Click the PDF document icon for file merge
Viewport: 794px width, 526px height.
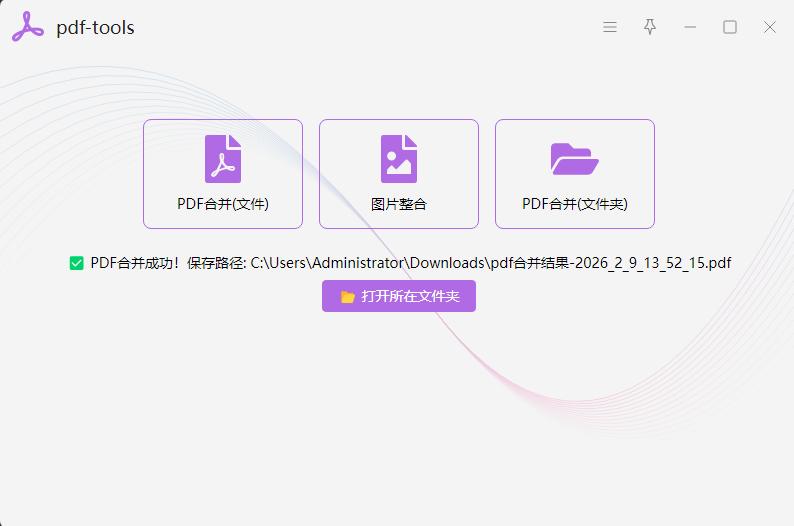[223, 159]
